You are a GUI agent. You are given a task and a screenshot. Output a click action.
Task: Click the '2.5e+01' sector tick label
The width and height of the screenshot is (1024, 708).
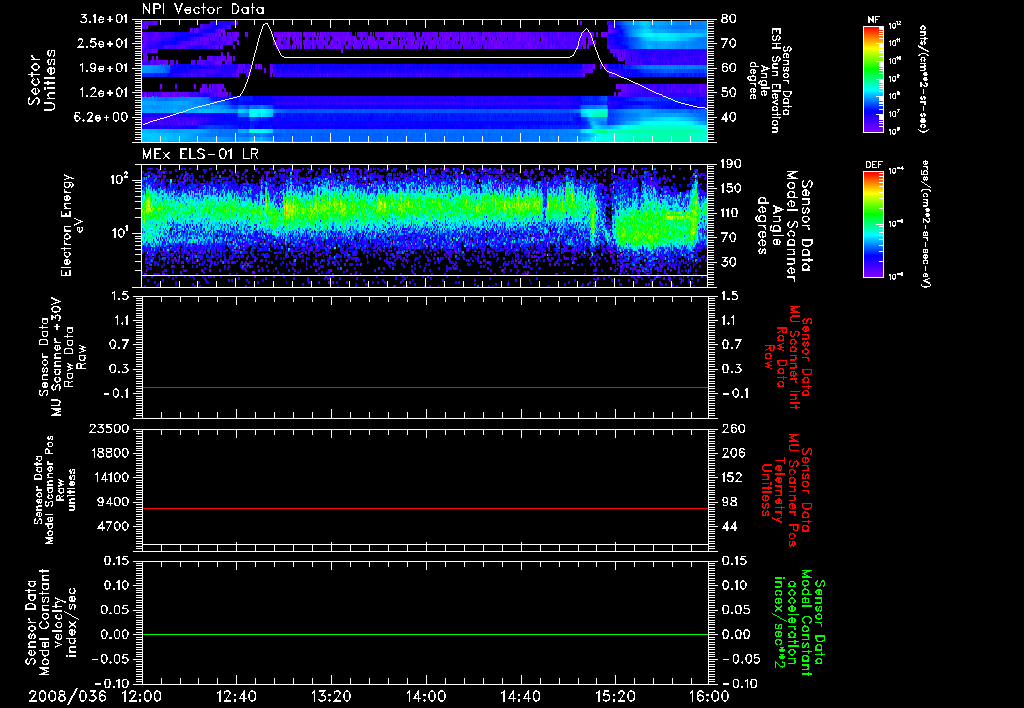[104, 43]
